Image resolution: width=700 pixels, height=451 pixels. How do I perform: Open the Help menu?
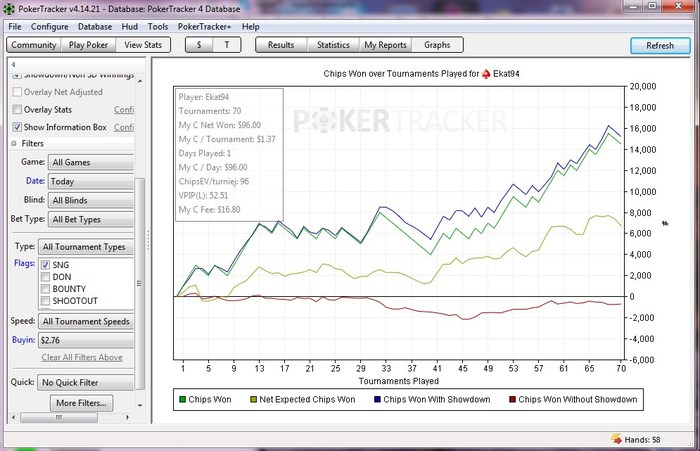250,27
